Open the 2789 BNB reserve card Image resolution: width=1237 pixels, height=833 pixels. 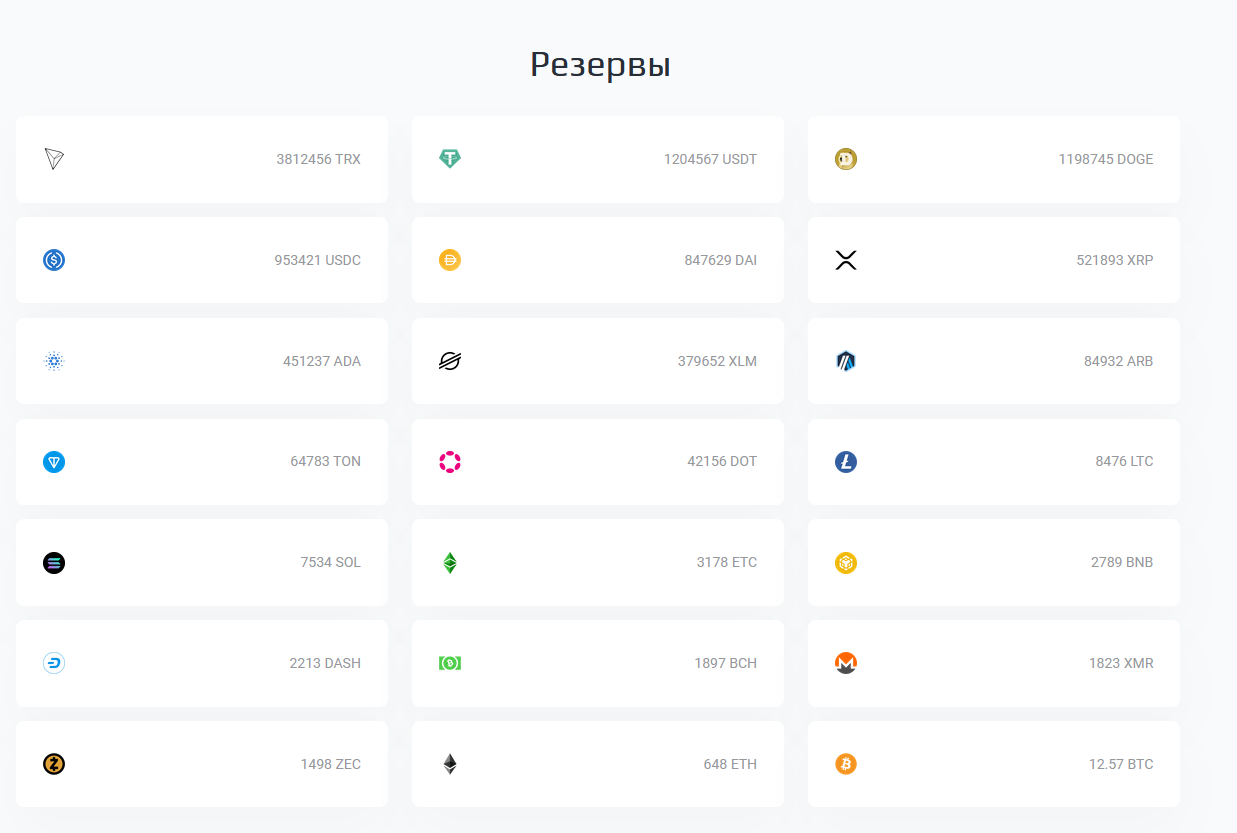[x=993, y=563]
